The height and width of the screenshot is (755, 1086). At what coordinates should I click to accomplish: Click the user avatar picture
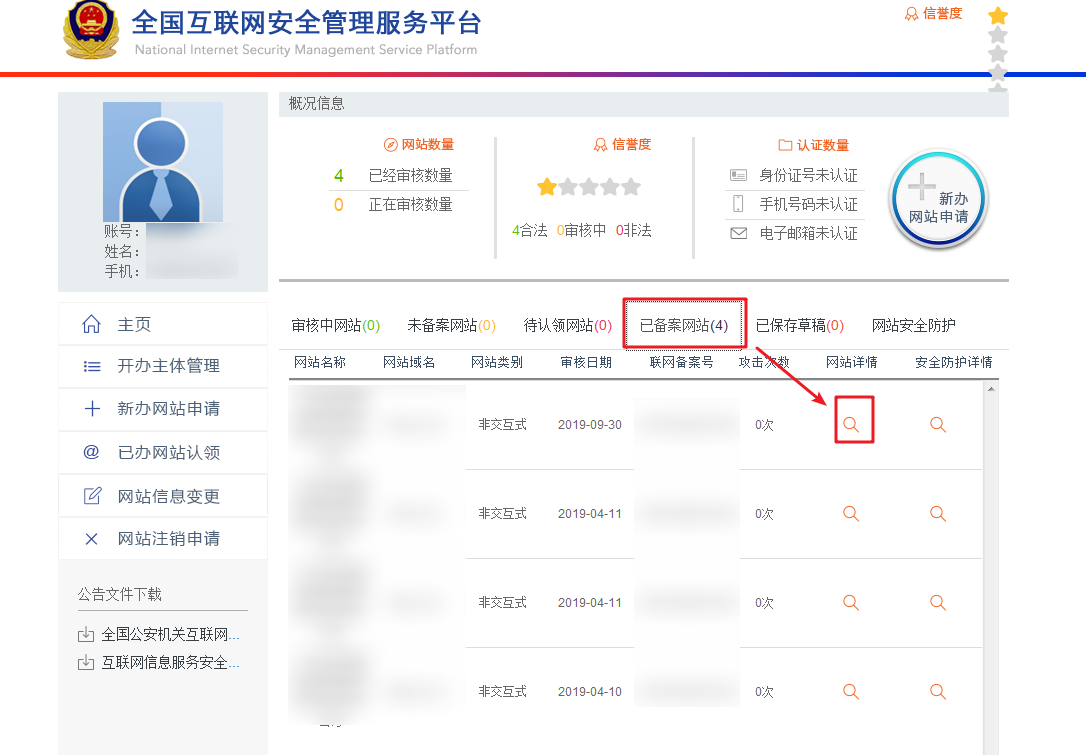(x=163, y=161)
